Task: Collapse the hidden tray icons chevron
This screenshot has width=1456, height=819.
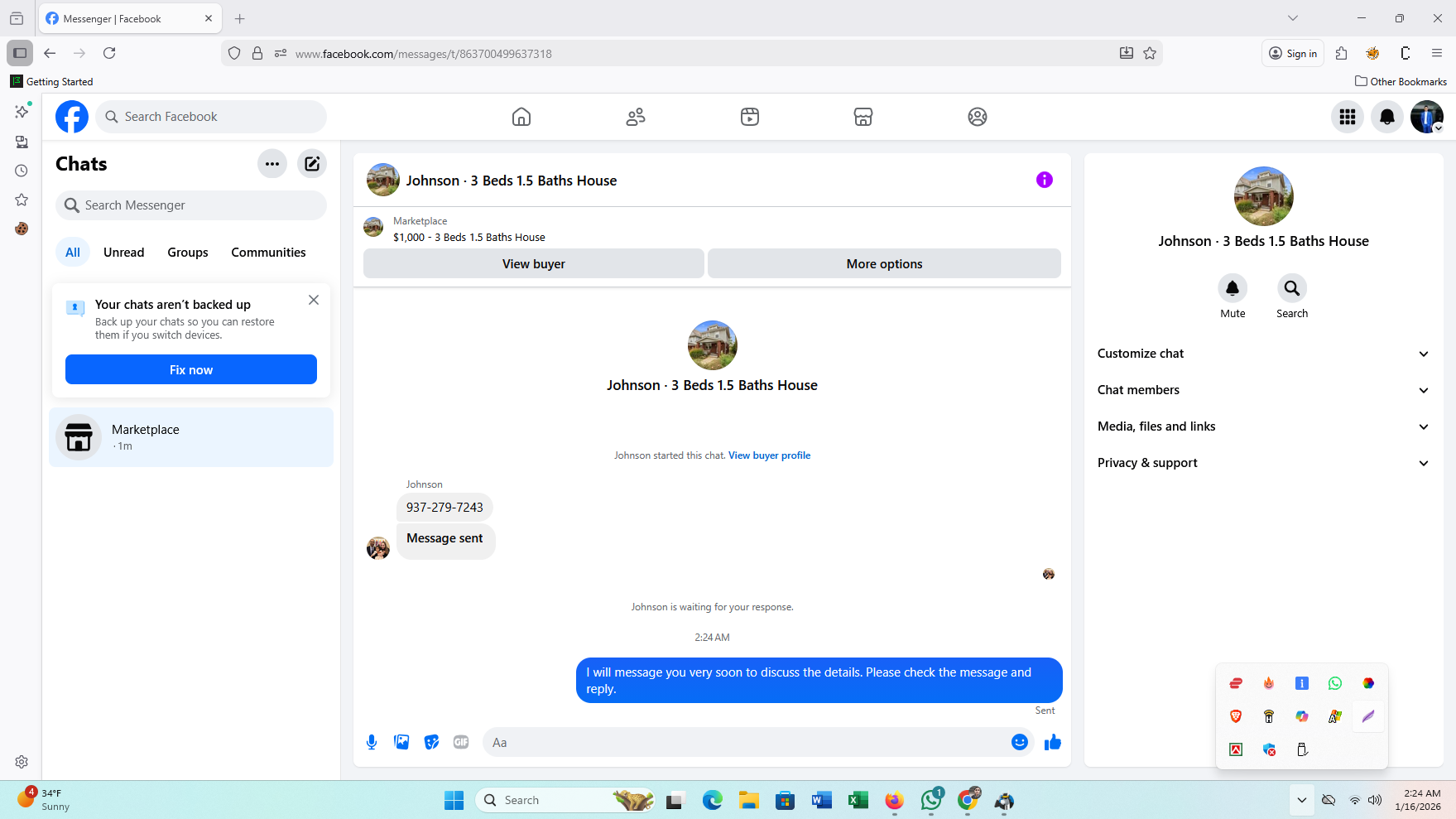Action: pos(1302,800)
